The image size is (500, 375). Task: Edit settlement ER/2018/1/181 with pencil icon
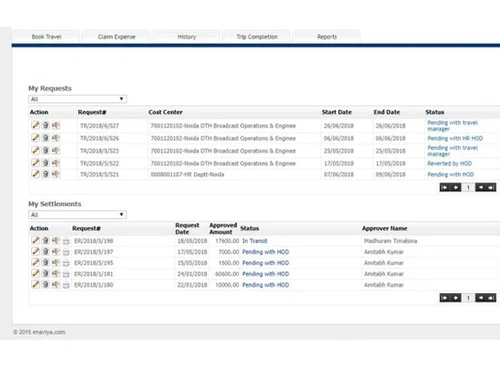coord(35,273)
